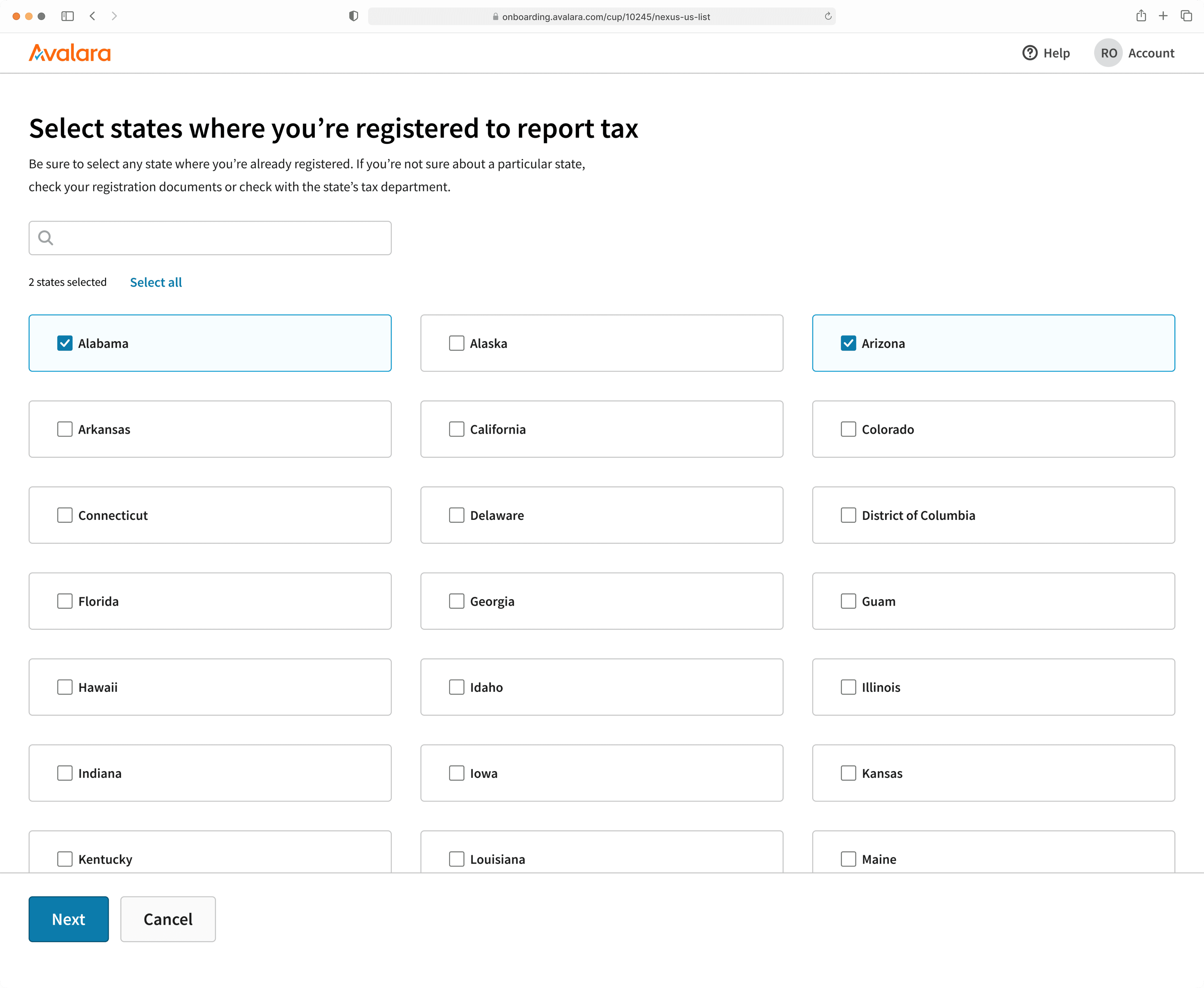The height and width of the screenshot is (988, 1204).
Task: Check the Iowa checkbox
Action: click(457, 773)
